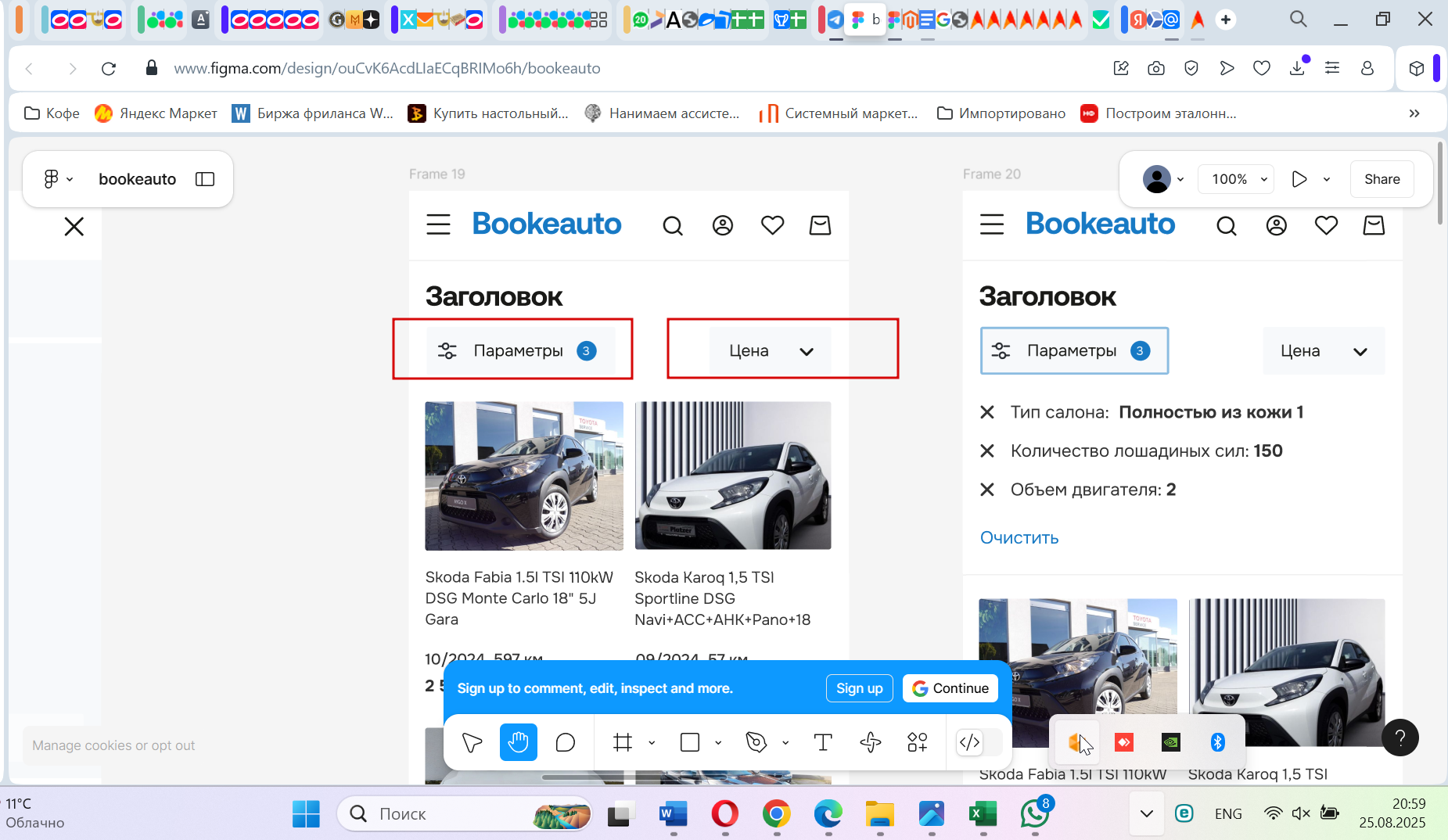Remove Объем двигателя filter with X
The image size is (1448, 840).
pyautogui.click(x=987, y=490)
